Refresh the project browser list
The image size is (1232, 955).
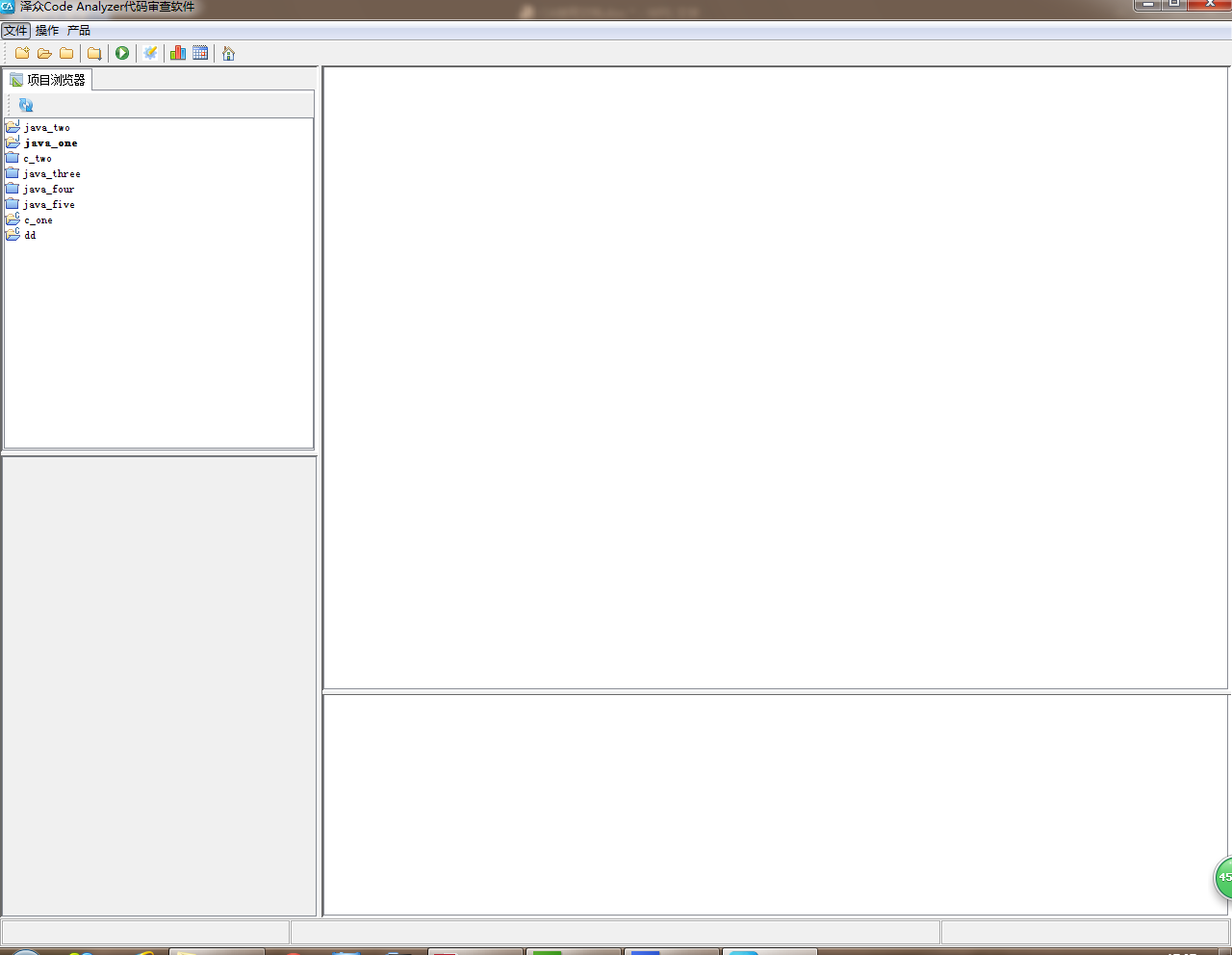pos(26,105)
